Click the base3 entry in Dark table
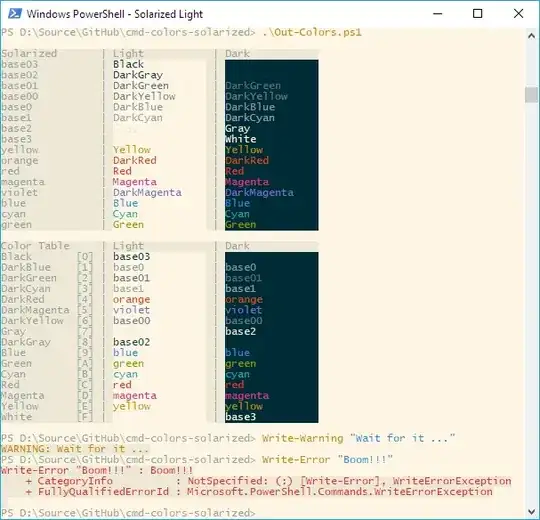540x520 pixels. pos(241,417)
